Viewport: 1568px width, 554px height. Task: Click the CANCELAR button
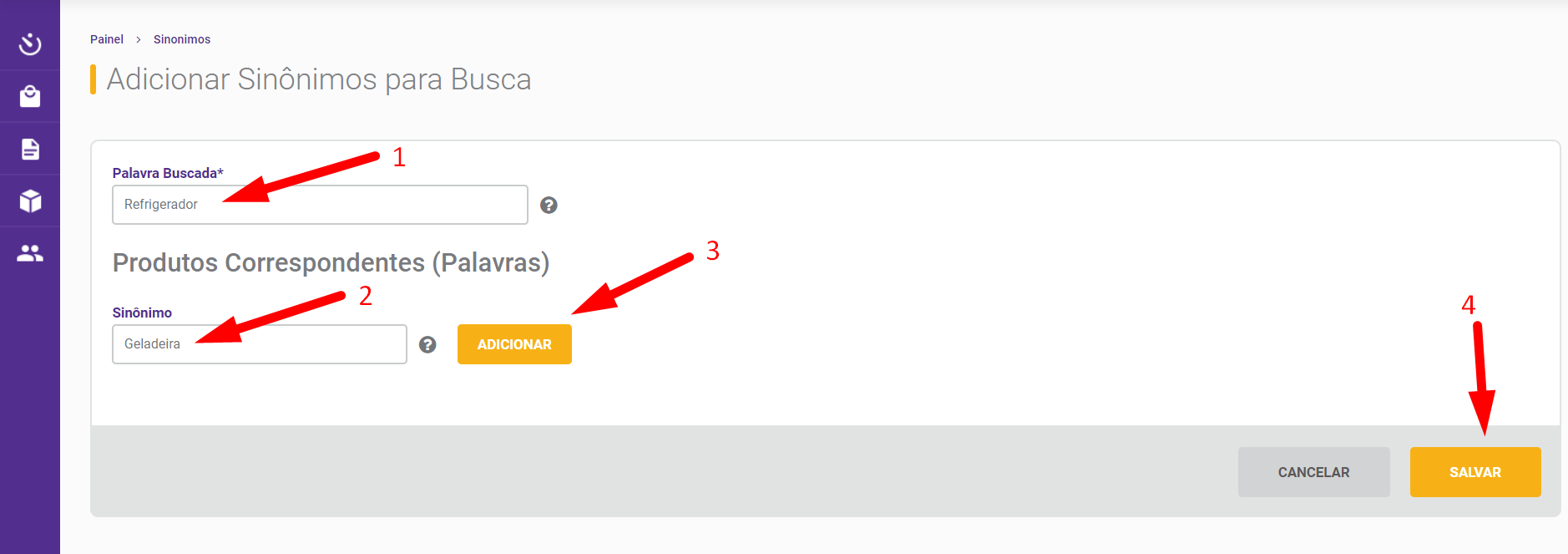click(1313, 472)
